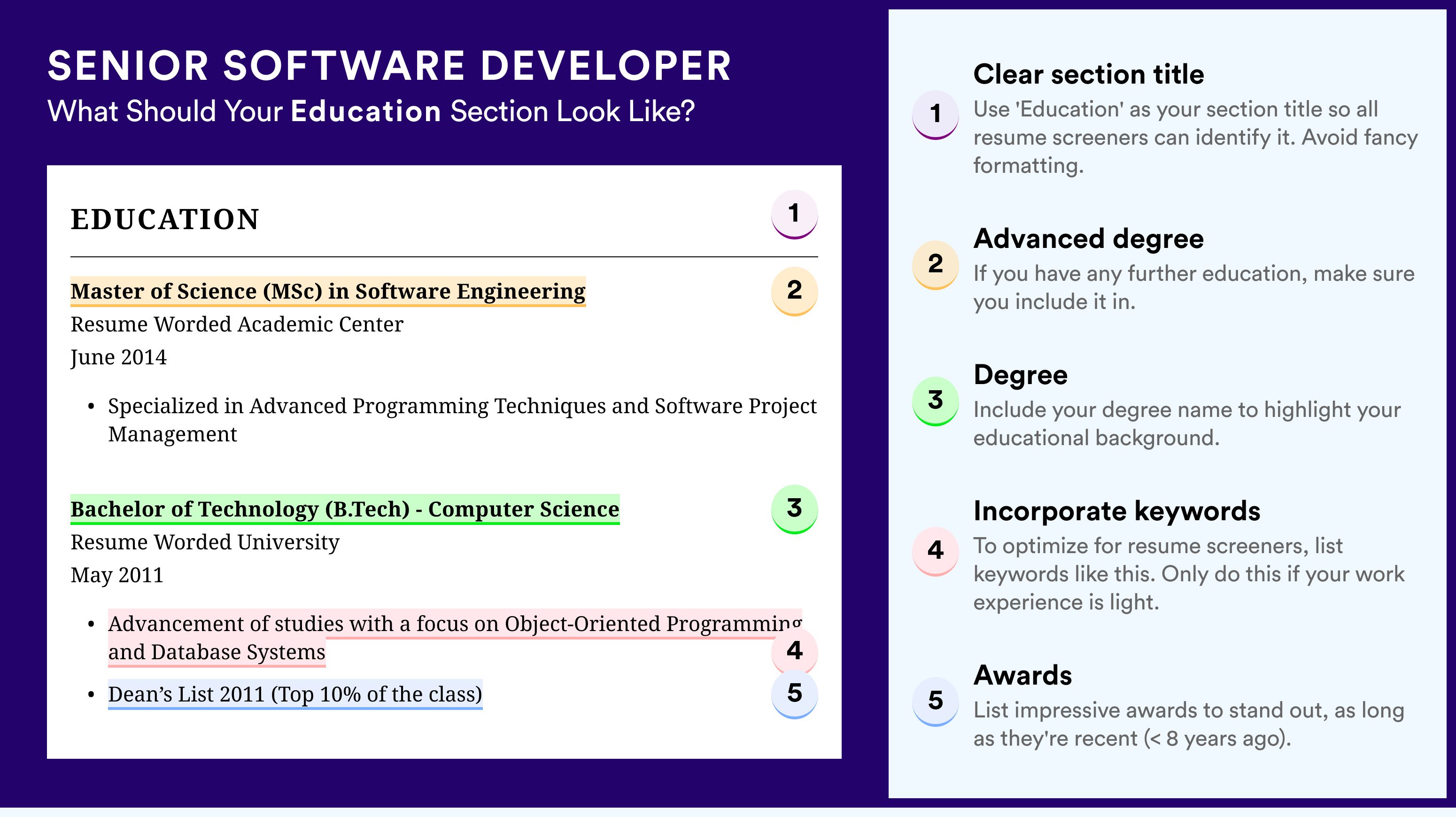The height and width of the screenshot is (817, 1456).
Task: Select the "Resume Worded Academic Center" line
Action: (237, 324)
